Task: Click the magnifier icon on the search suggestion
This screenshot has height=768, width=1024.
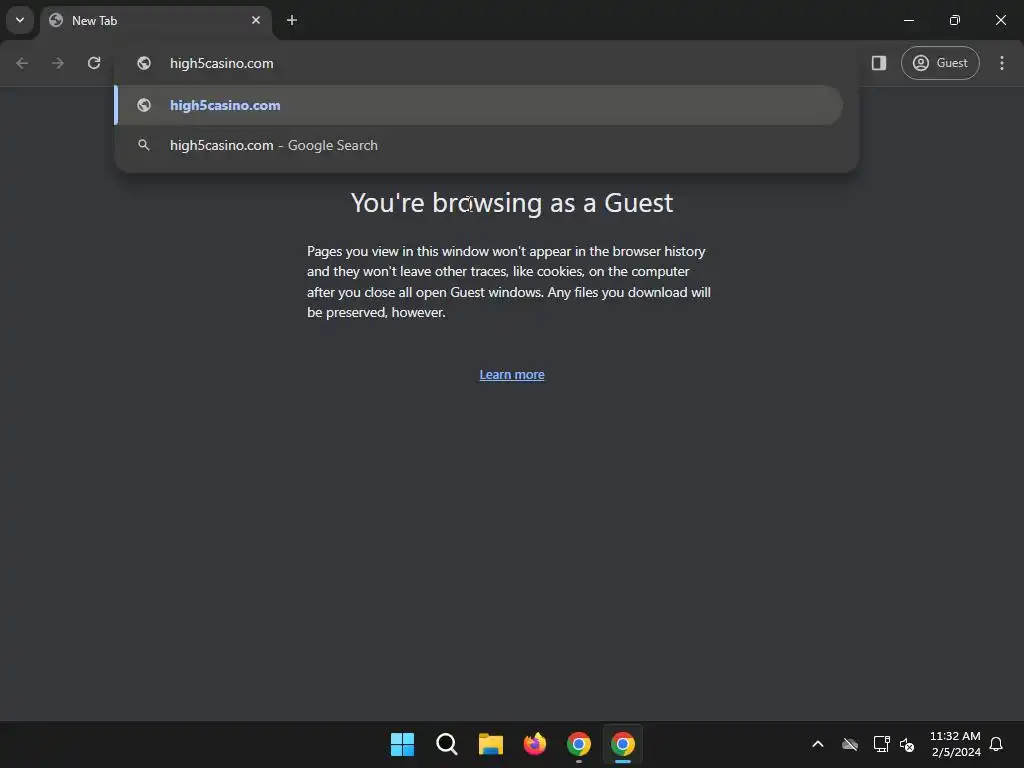Action: tap(144, 145)
